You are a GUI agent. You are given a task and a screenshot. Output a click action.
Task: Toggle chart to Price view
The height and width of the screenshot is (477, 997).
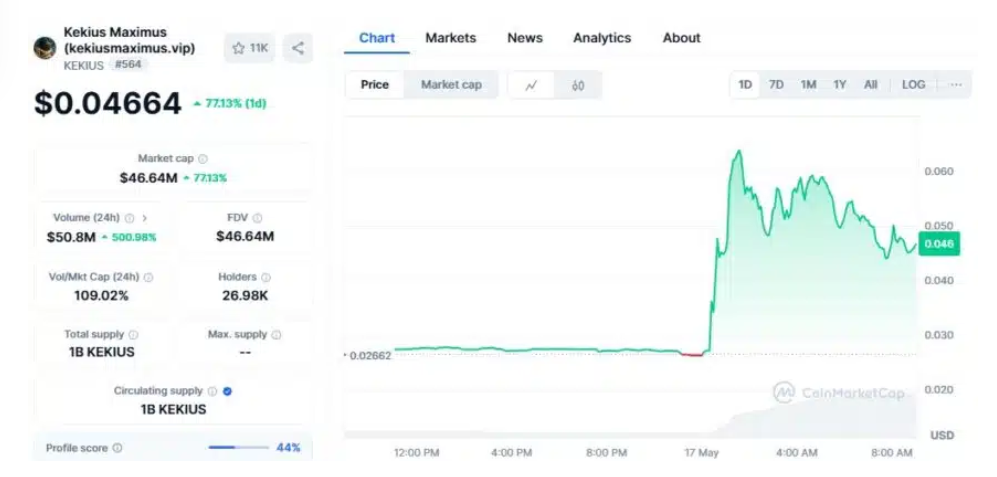(375, 85)
